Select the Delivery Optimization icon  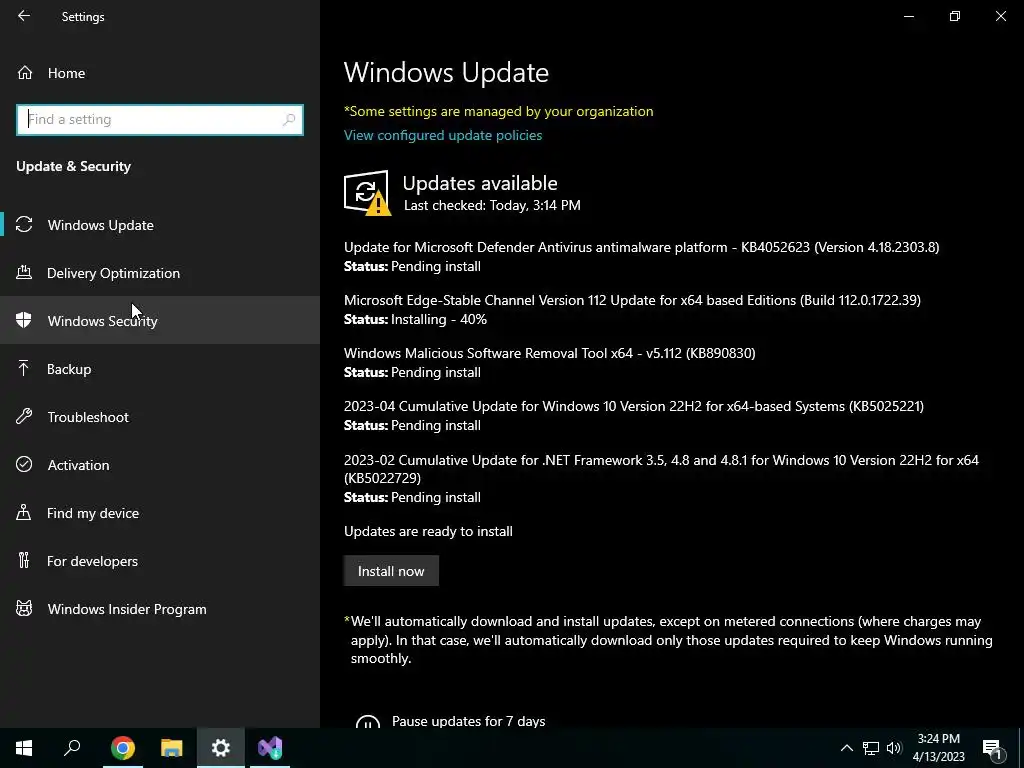pyautogui.click(x=24, y=272)
